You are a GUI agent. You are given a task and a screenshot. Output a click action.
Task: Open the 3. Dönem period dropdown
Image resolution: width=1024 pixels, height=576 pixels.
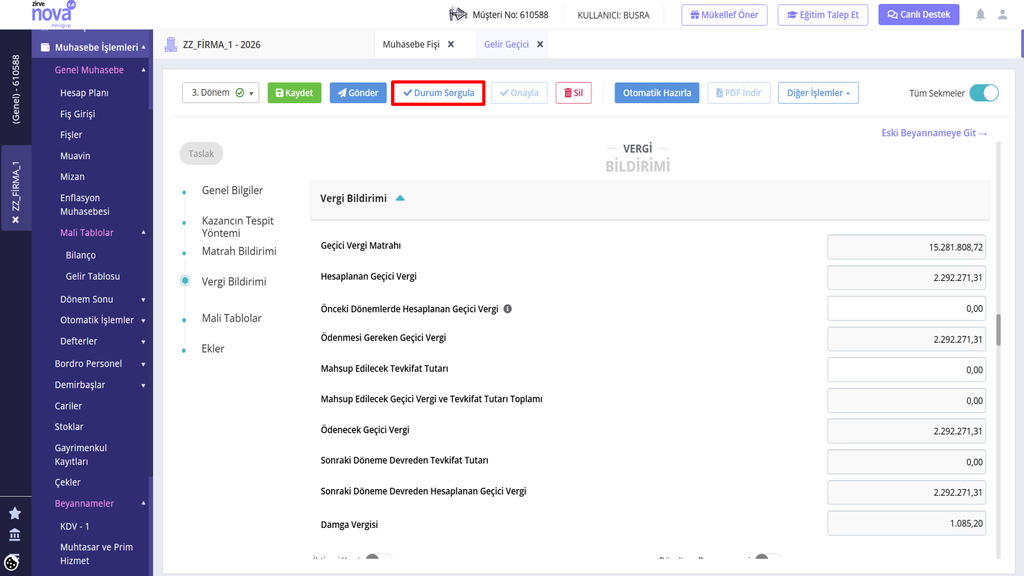[220, 93]
